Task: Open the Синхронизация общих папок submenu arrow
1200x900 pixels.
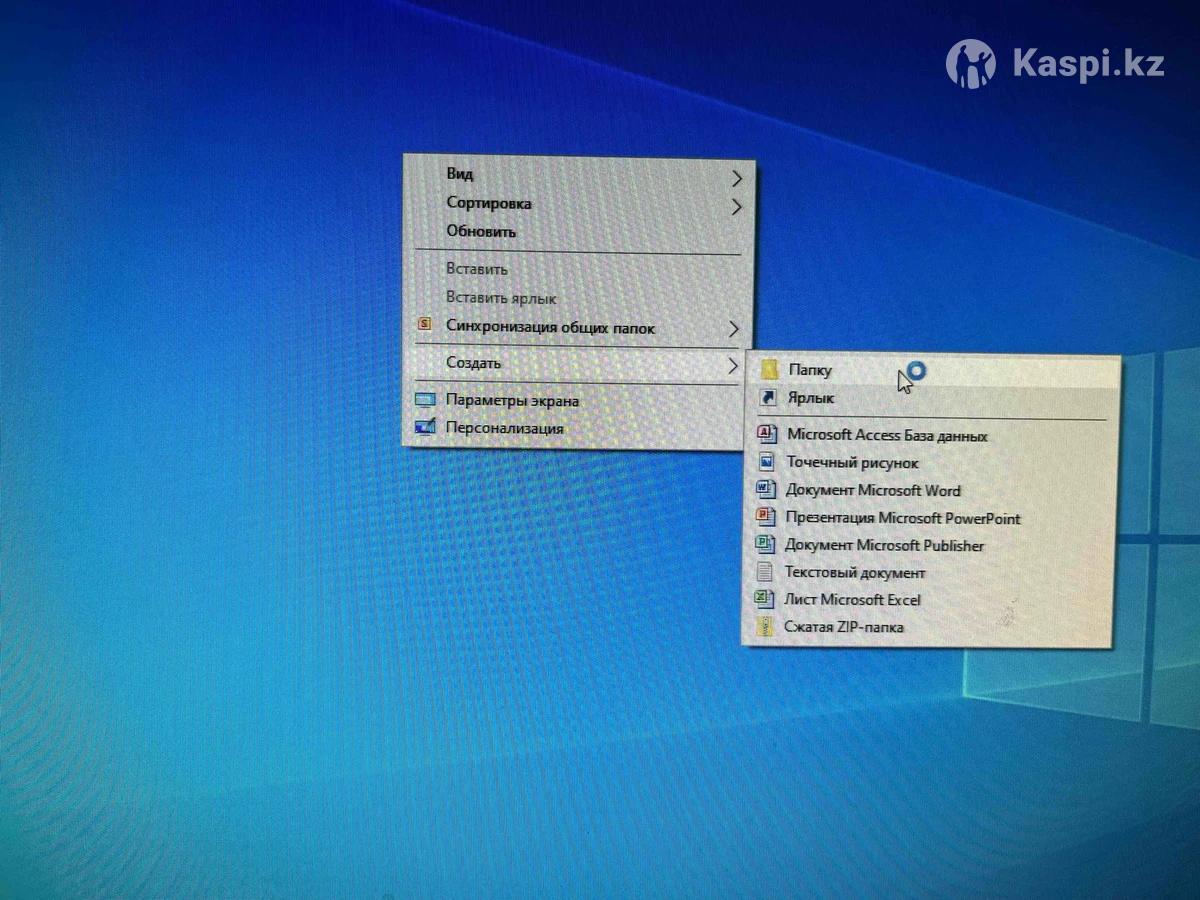Action: point(734,329)
